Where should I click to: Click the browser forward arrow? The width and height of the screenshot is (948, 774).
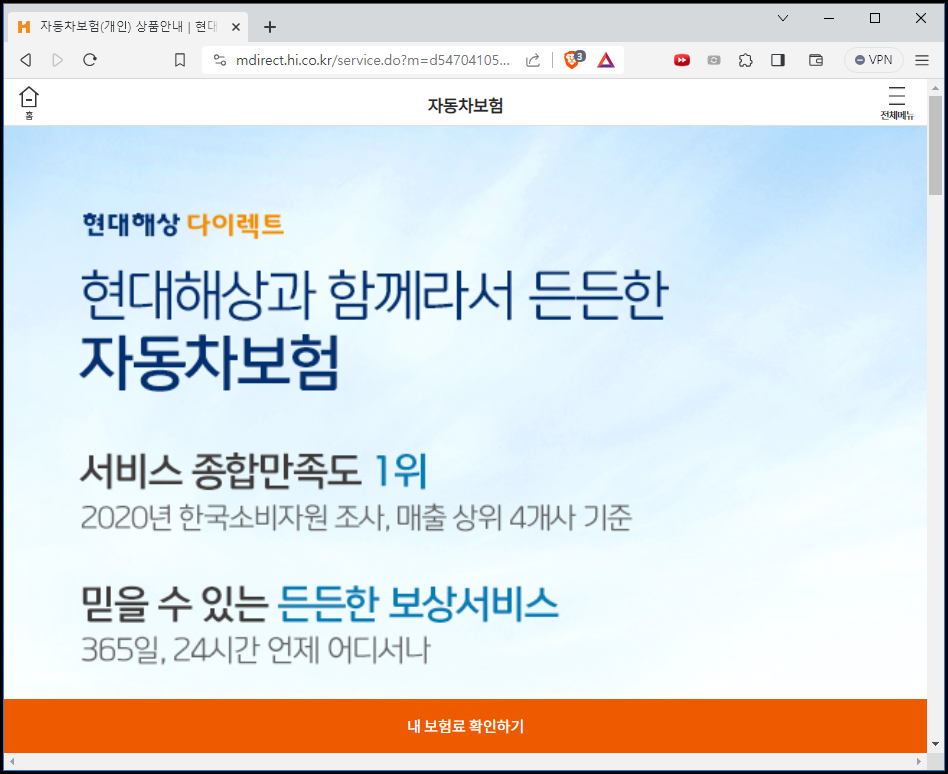[x=57, y=60]
